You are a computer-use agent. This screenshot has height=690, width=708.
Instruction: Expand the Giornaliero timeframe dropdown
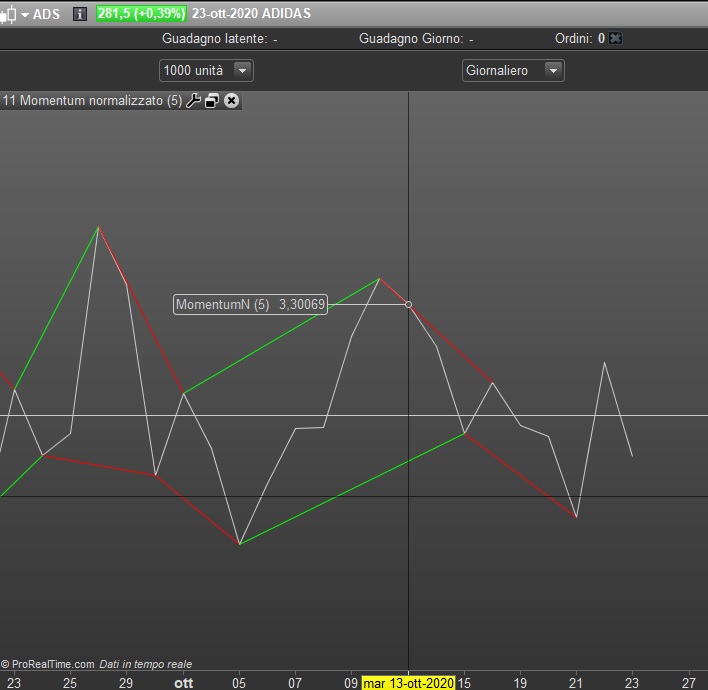513,70
